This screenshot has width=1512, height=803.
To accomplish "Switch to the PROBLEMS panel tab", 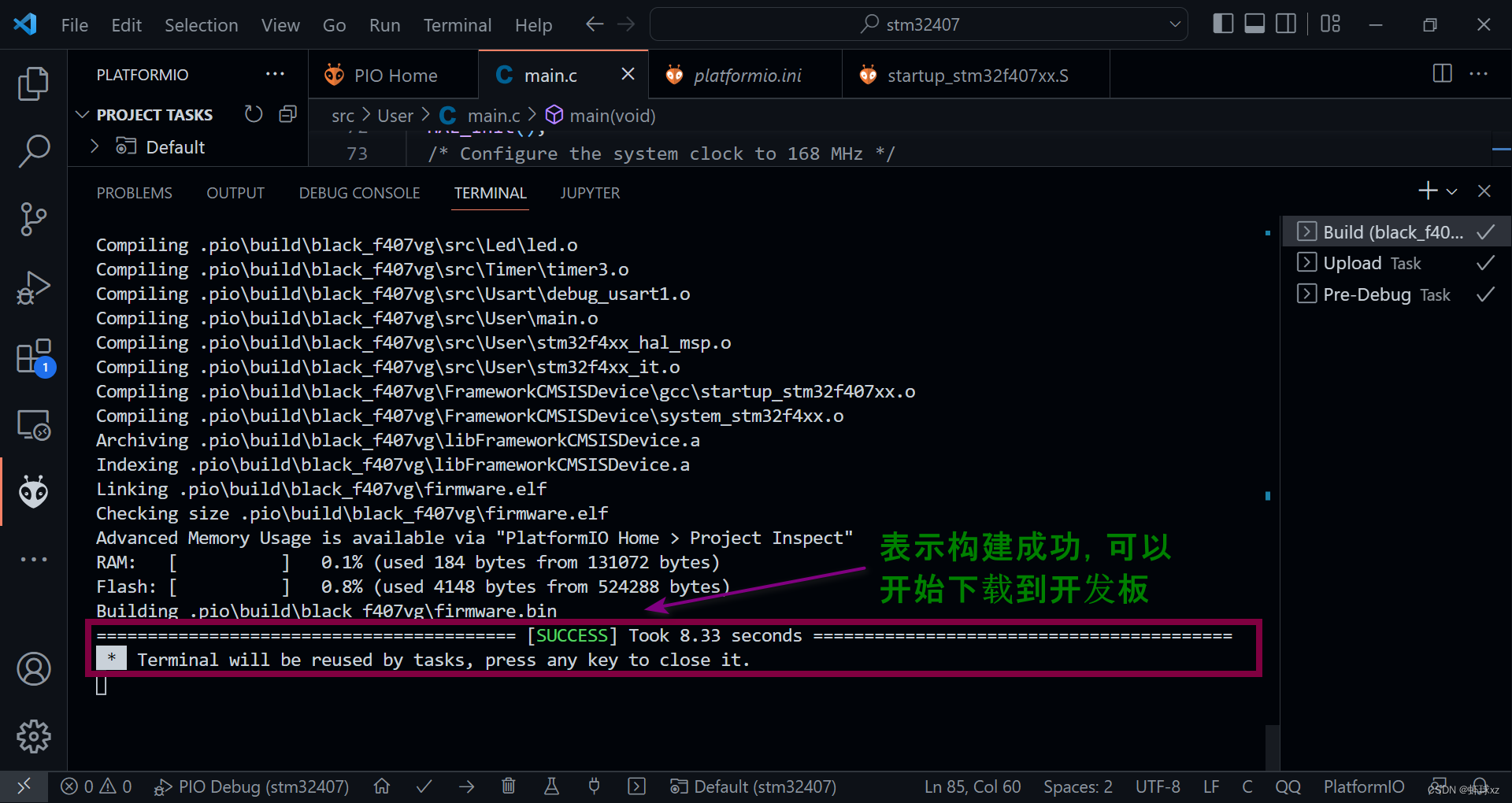I will (134, 193).
